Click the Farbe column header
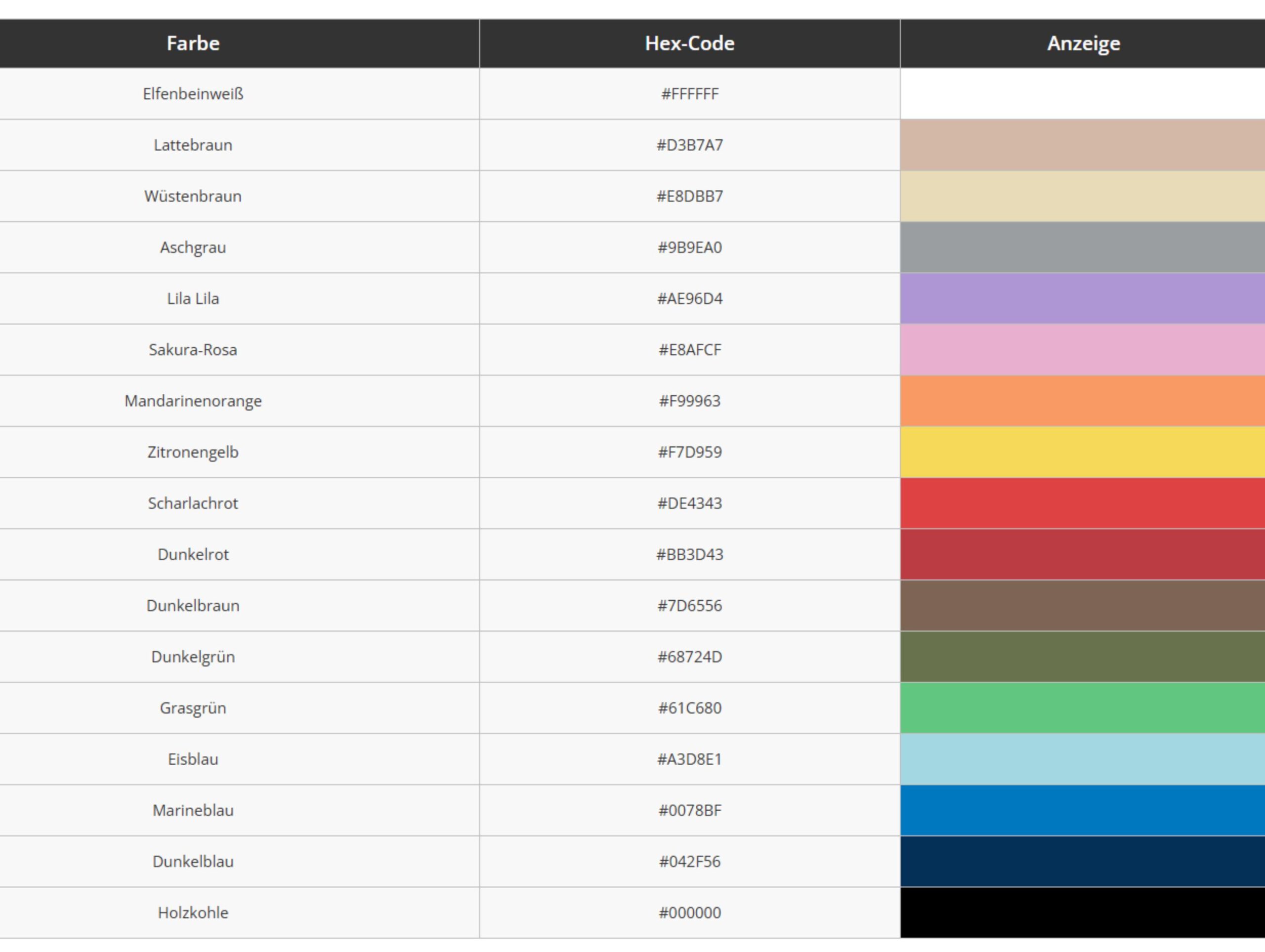1265x952 pixels. (x=193, y=43)
